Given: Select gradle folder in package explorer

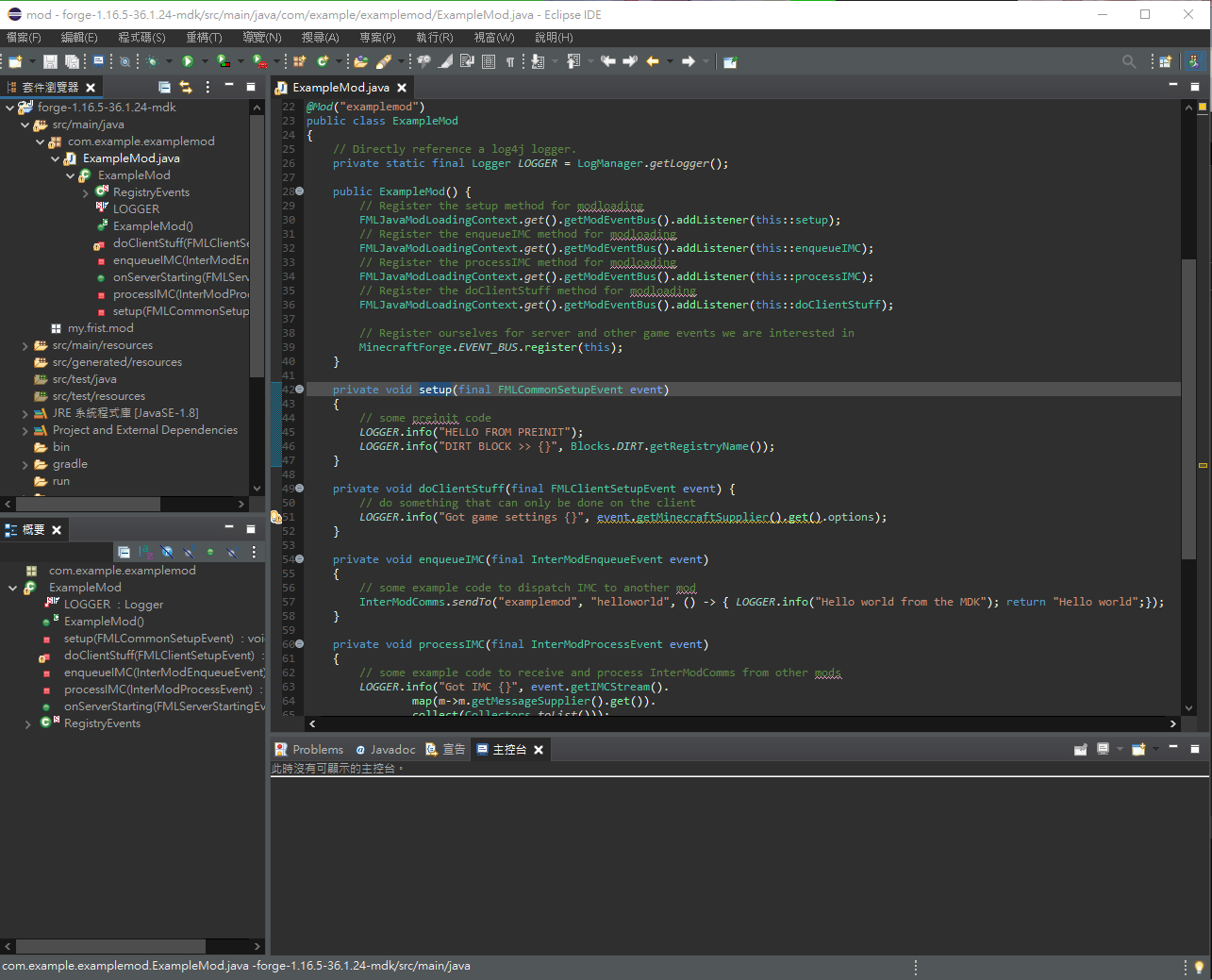Looking at the screenshot, I should [x=70, y=464].
